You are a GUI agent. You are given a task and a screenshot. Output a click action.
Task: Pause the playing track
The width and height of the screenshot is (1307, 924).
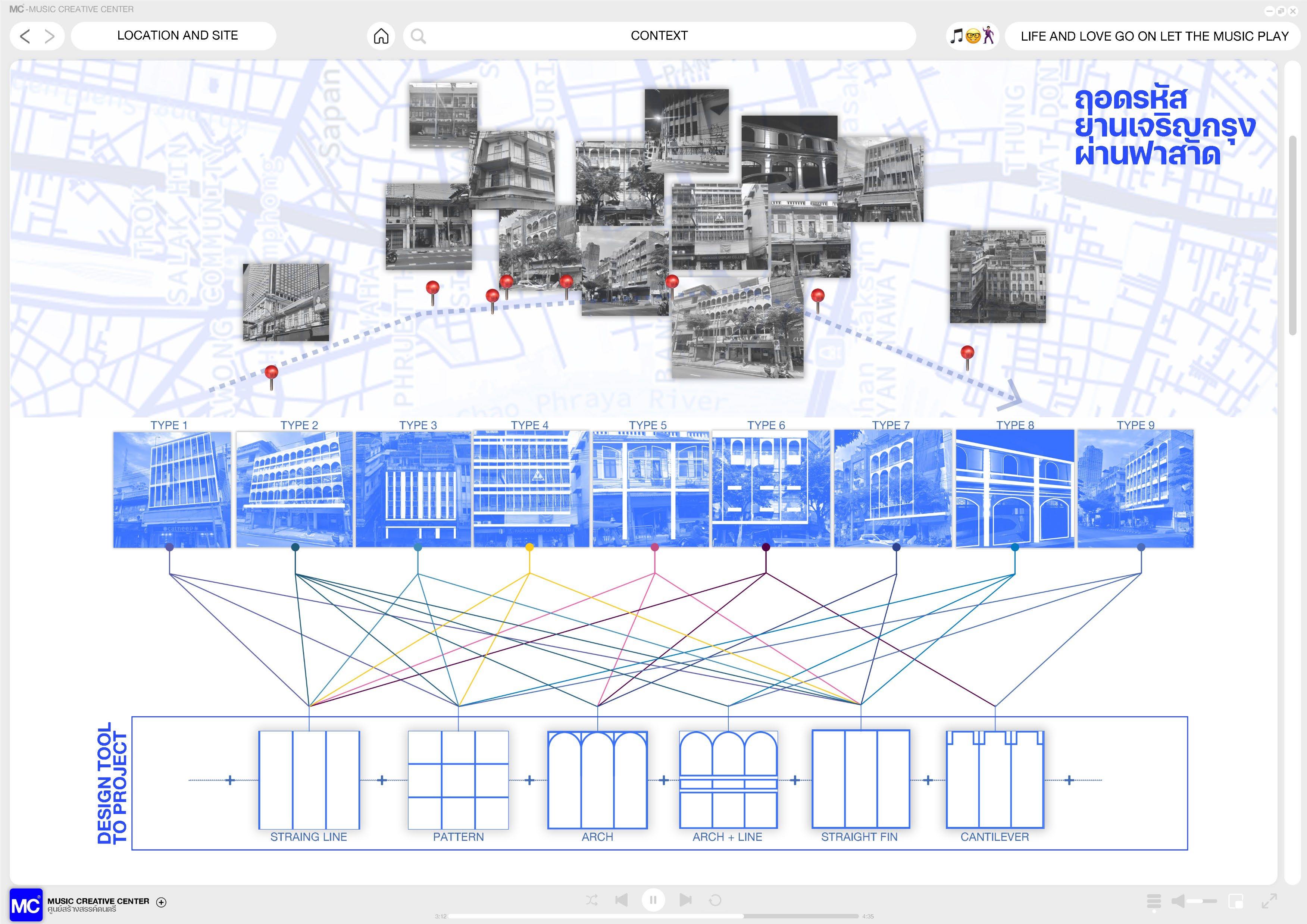(654, 899)
